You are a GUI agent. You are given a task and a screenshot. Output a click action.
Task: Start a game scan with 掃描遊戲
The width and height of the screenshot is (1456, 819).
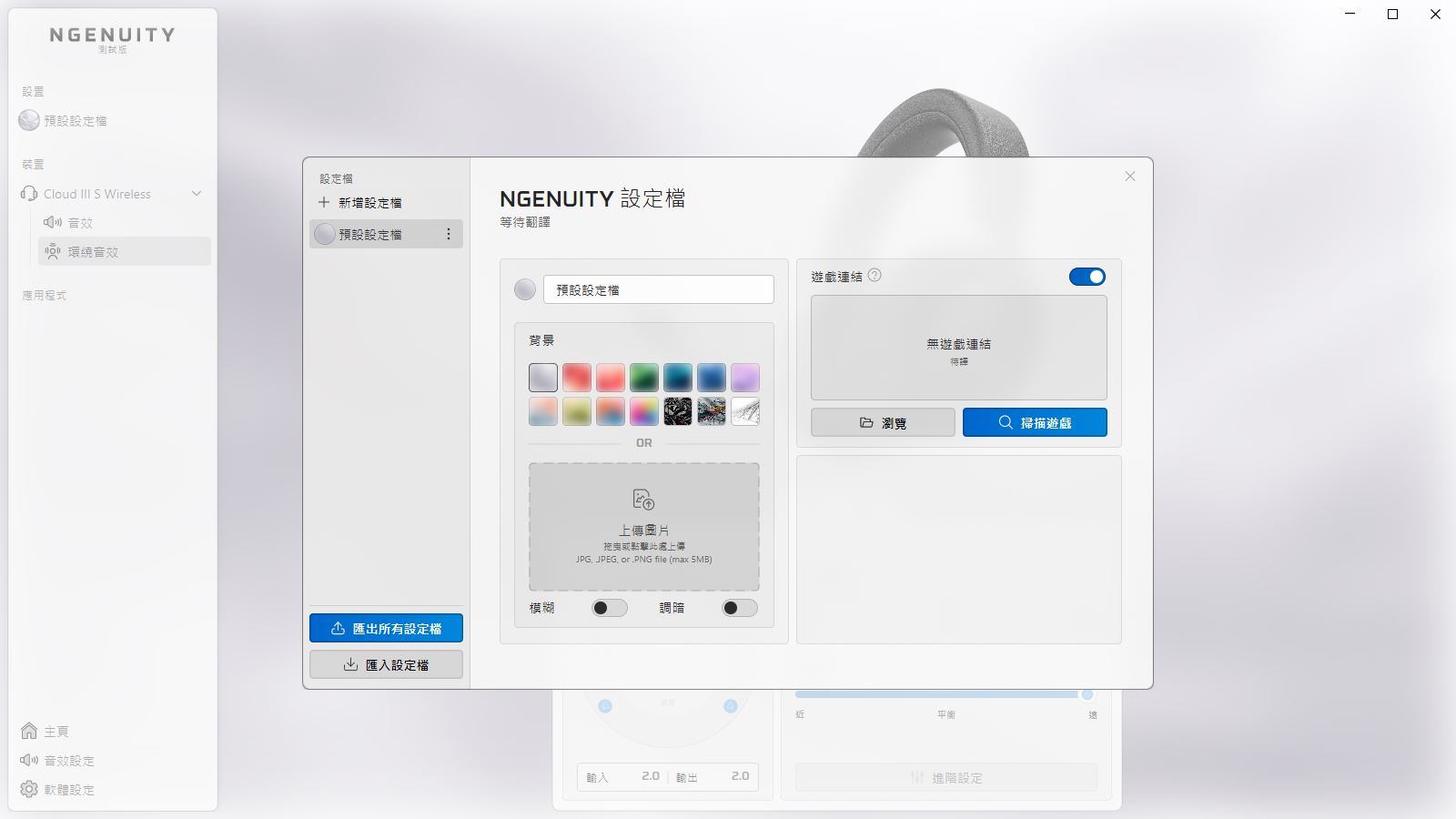pos(1035,422)
